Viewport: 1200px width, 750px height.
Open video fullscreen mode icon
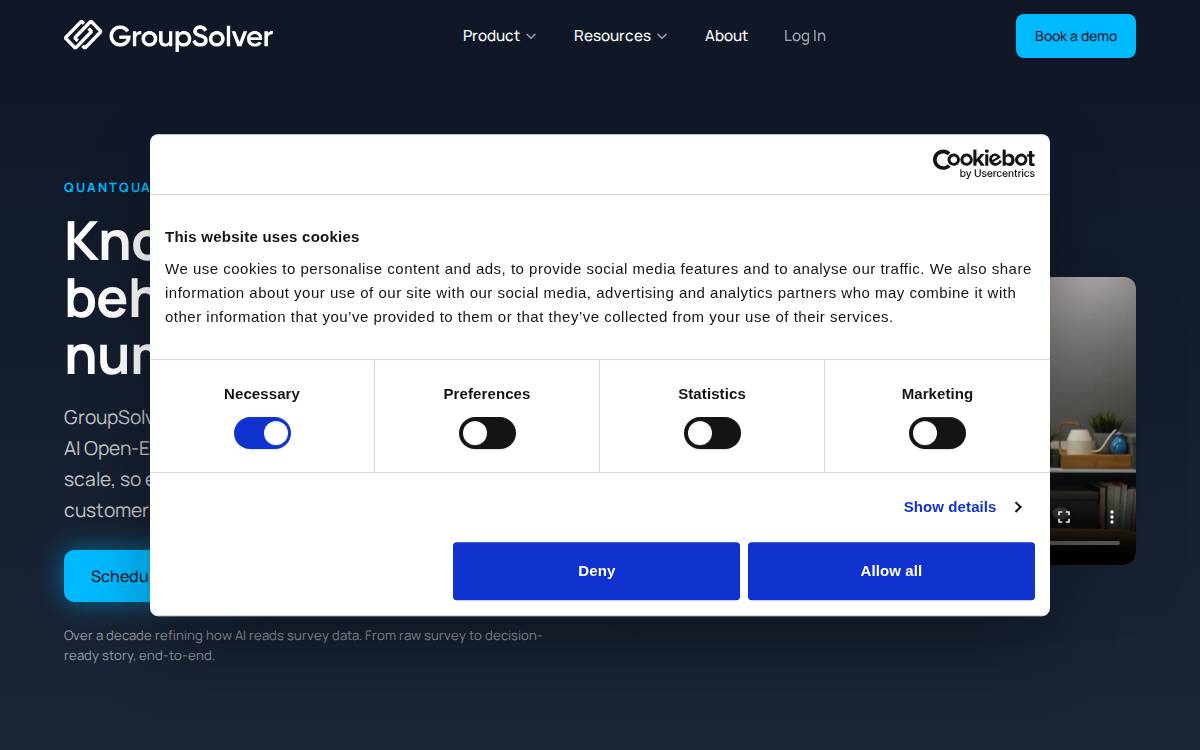click(x=1064, y=517)
